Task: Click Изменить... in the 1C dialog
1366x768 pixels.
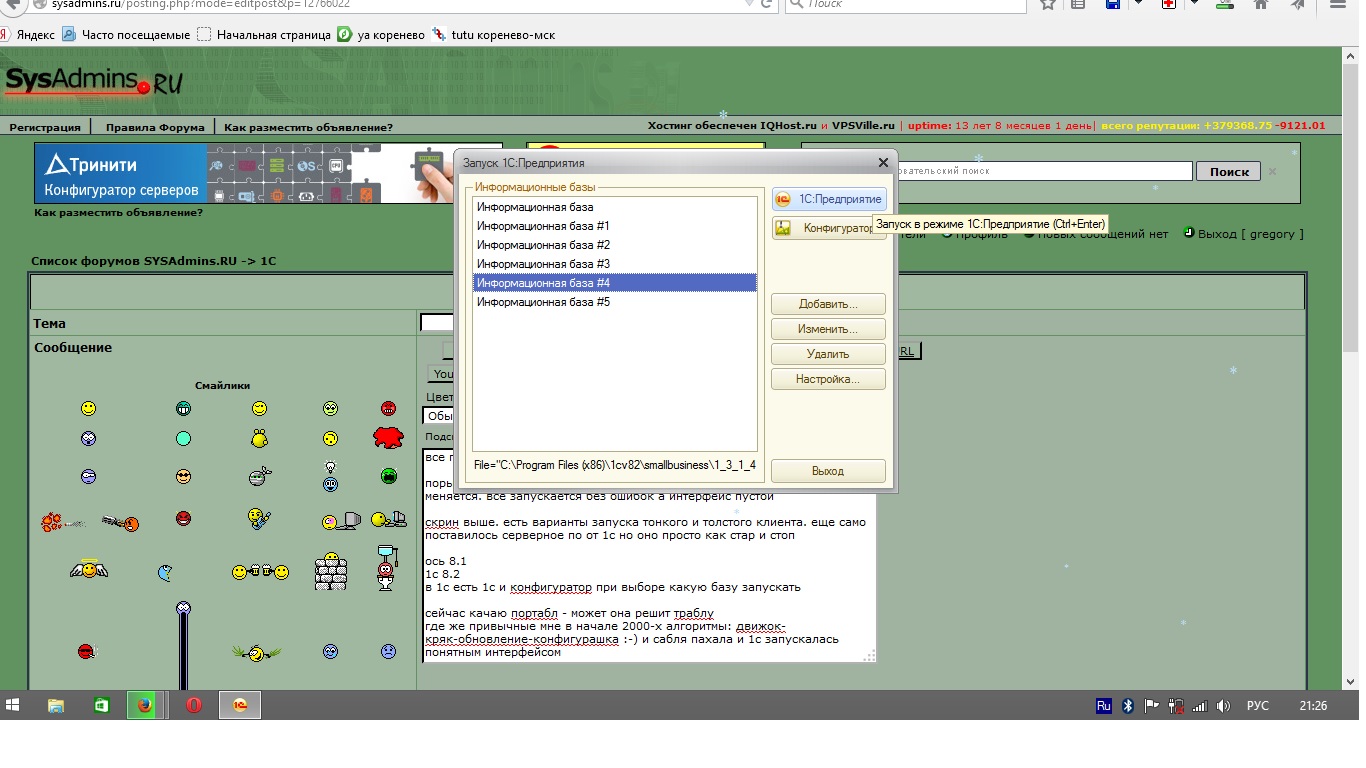Action: 828,329
